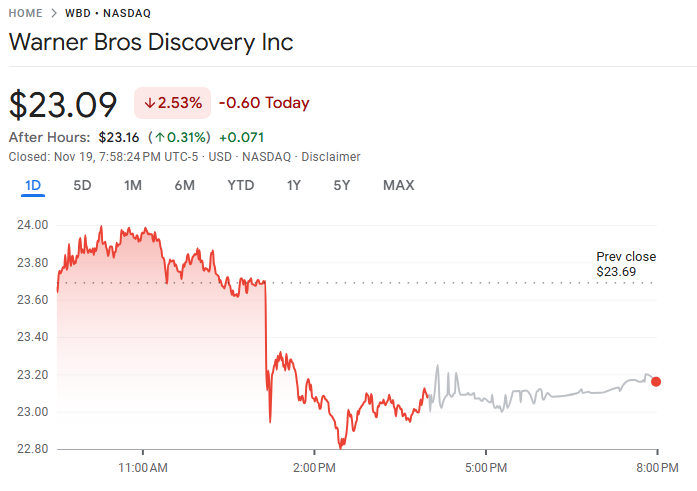Show the 1M chart range
The width and height of the screenshot is (697, 491).
coord(133,186)
